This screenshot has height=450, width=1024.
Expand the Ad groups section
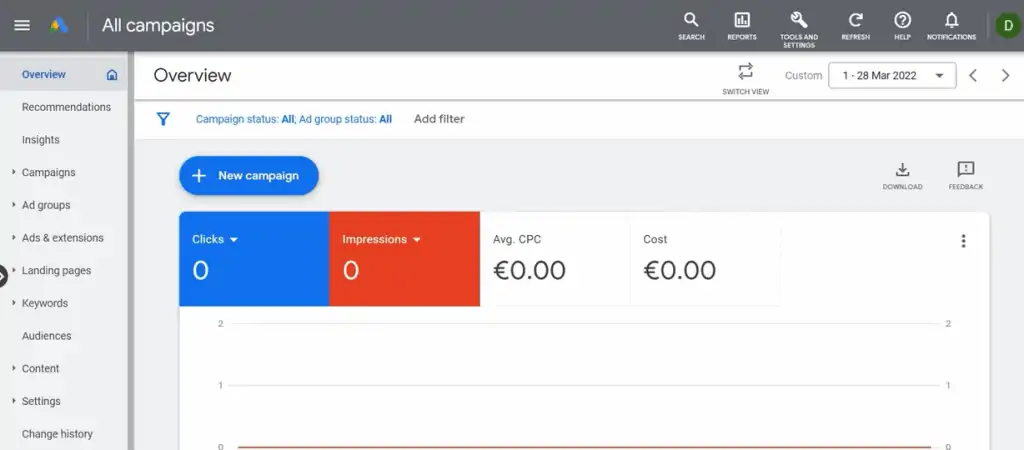13,205
